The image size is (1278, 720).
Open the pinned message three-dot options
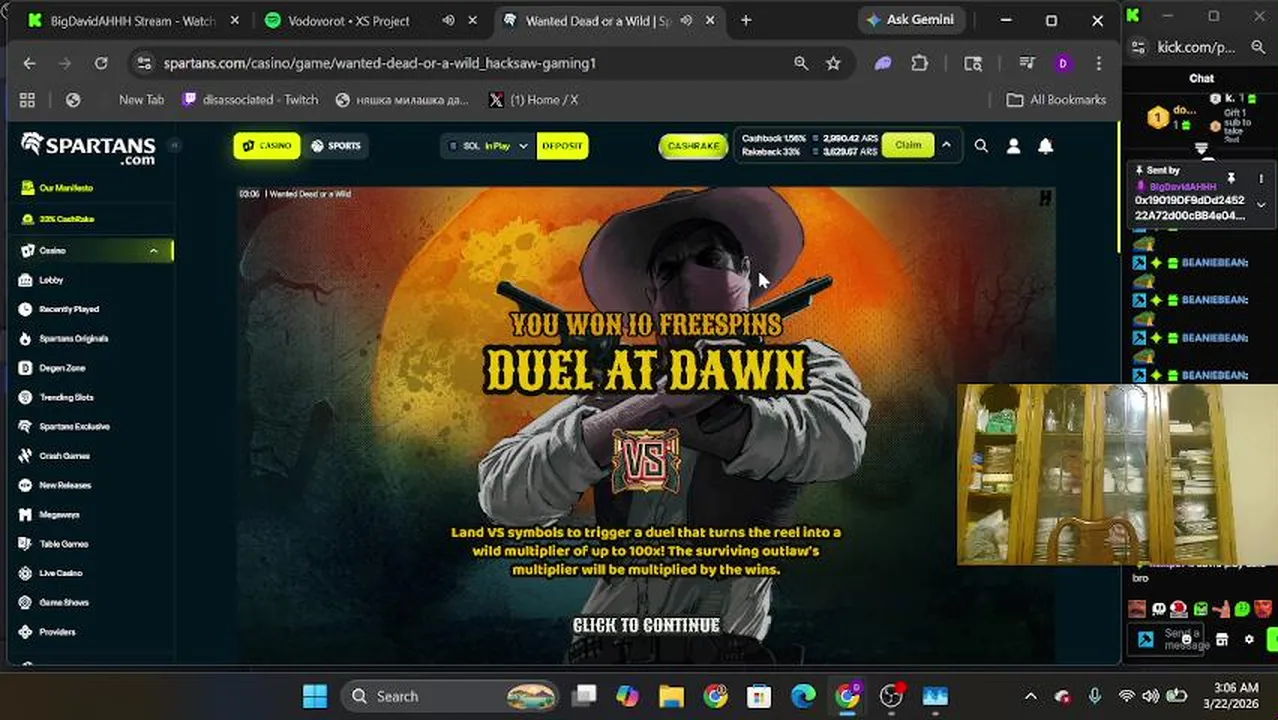1261,179
